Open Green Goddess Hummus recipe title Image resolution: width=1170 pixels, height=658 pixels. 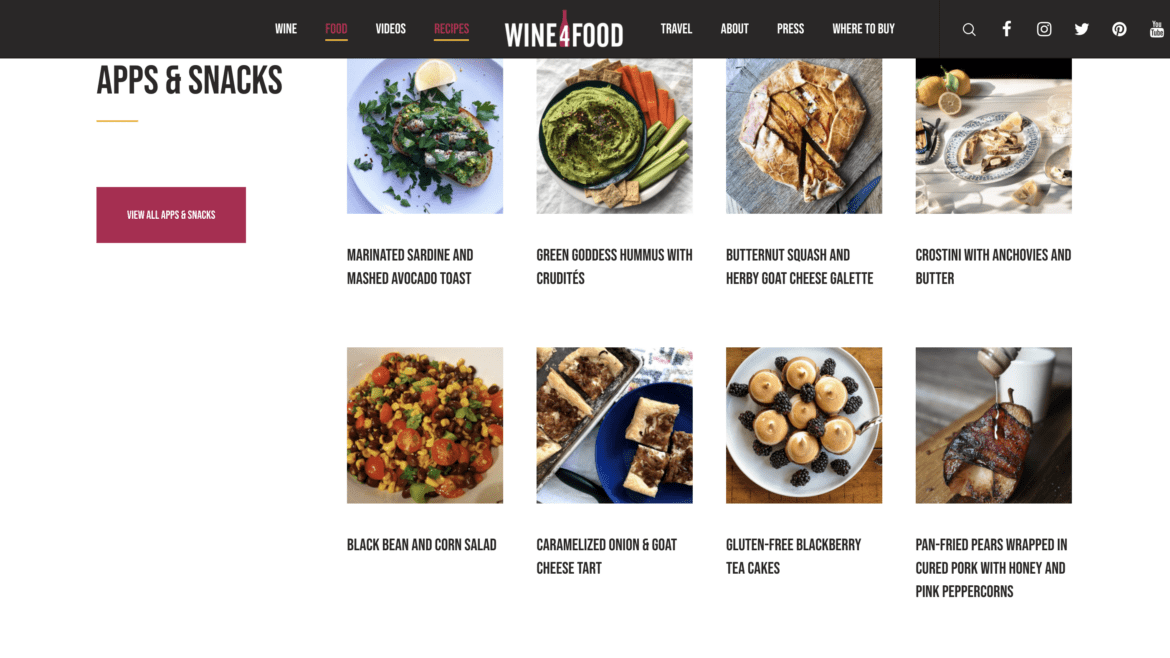(614, 266)
